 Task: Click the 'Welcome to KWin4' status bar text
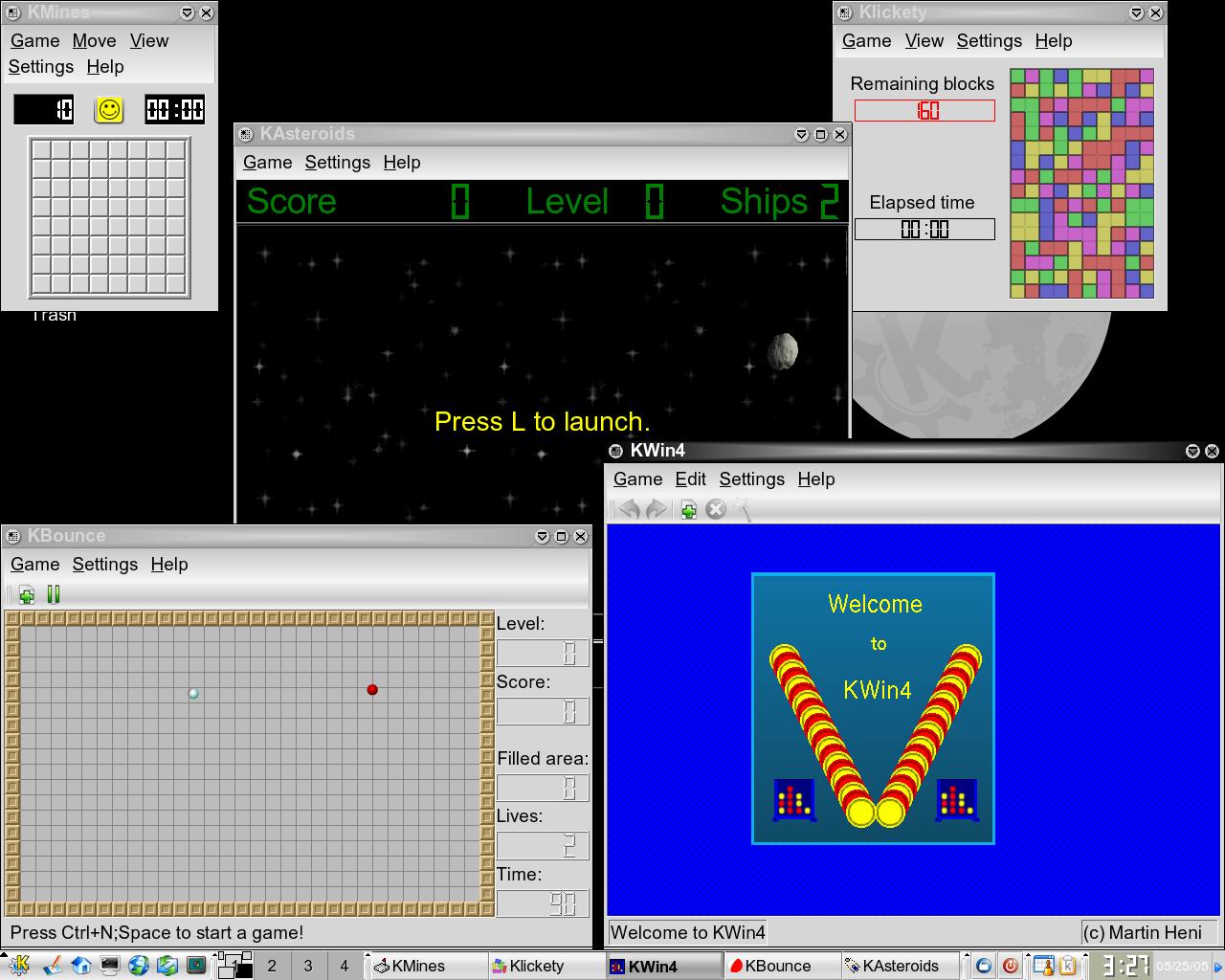(687, 932)
